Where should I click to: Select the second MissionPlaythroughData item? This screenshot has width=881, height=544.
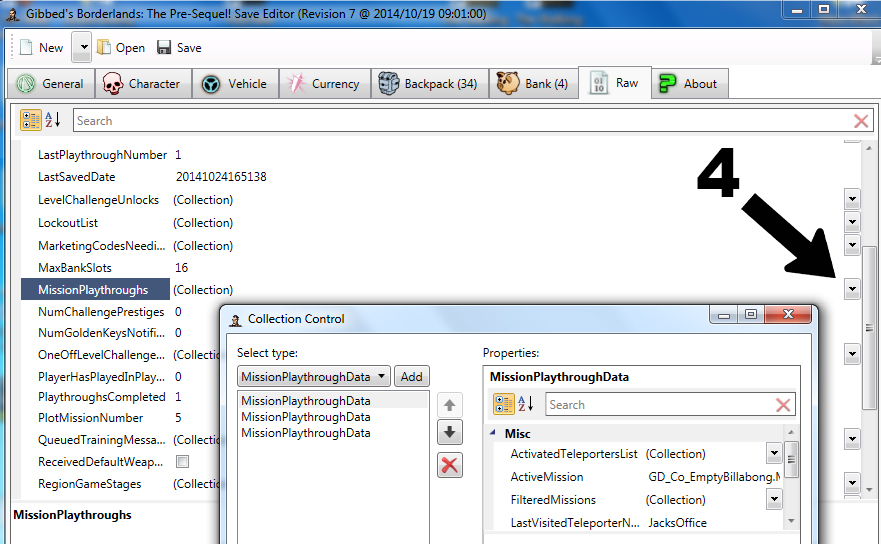pos(306,417)
